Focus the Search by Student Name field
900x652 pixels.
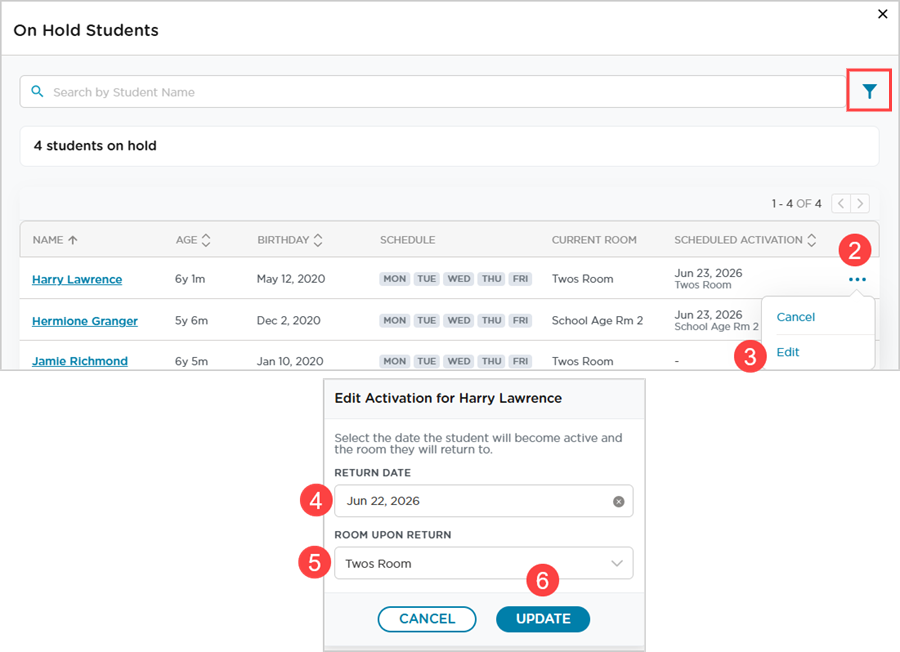coord(433,92)
